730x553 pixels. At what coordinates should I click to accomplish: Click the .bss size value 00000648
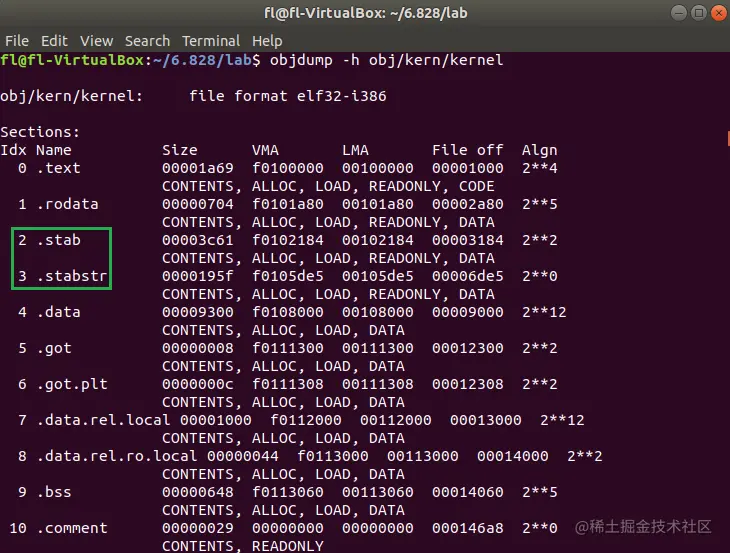(198, 492)
